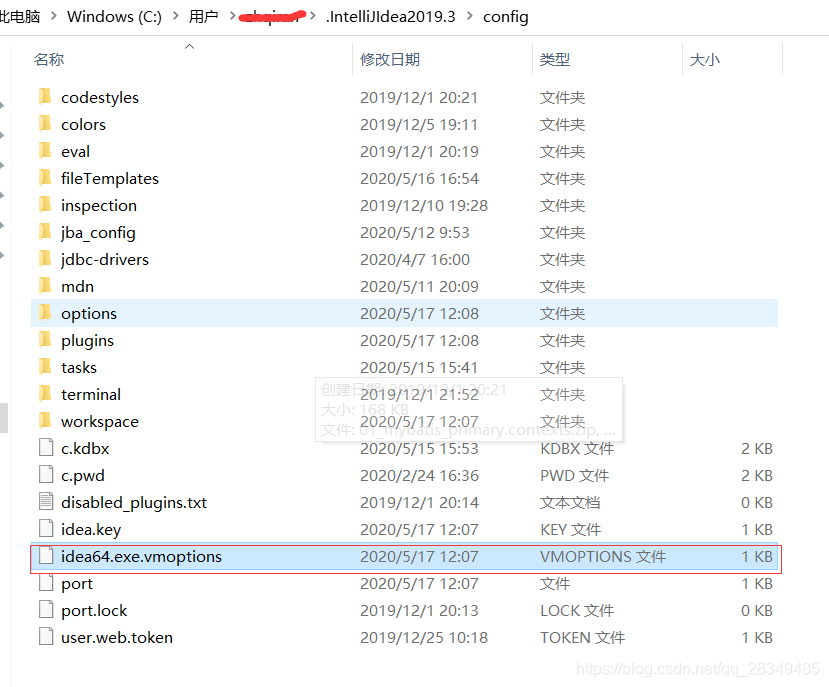The image size is (829, 687).
Task: Click the TOKEN 文件 type cell
Action: (583, 637)
